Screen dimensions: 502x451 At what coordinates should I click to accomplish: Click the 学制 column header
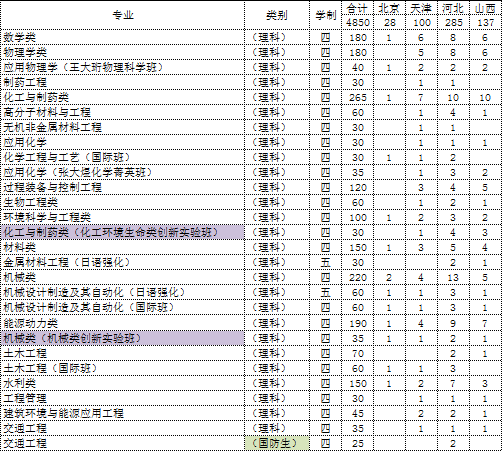[x=326, y=15]
